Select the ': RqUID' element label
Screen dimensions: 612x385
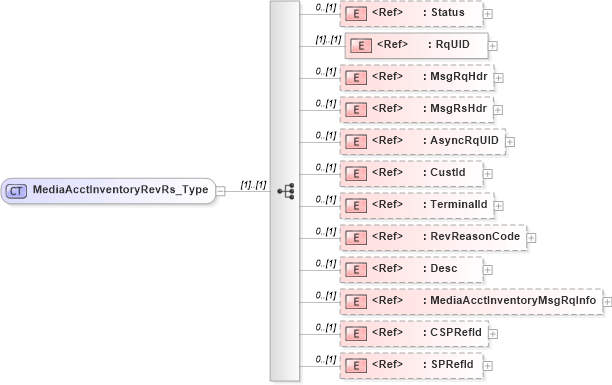[x=449, y=45]
